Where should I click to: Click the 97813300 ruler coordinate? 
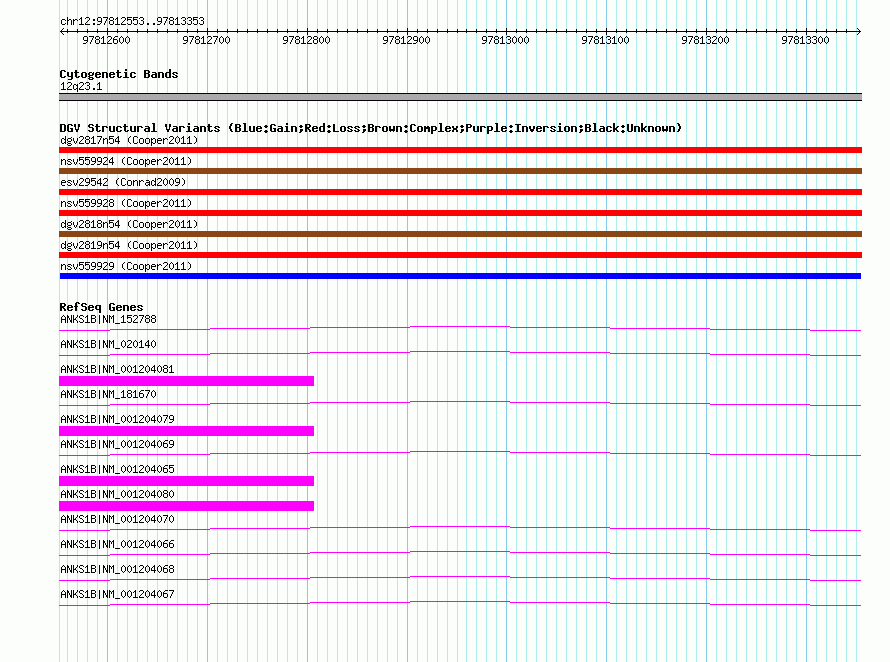coord(805,40)
